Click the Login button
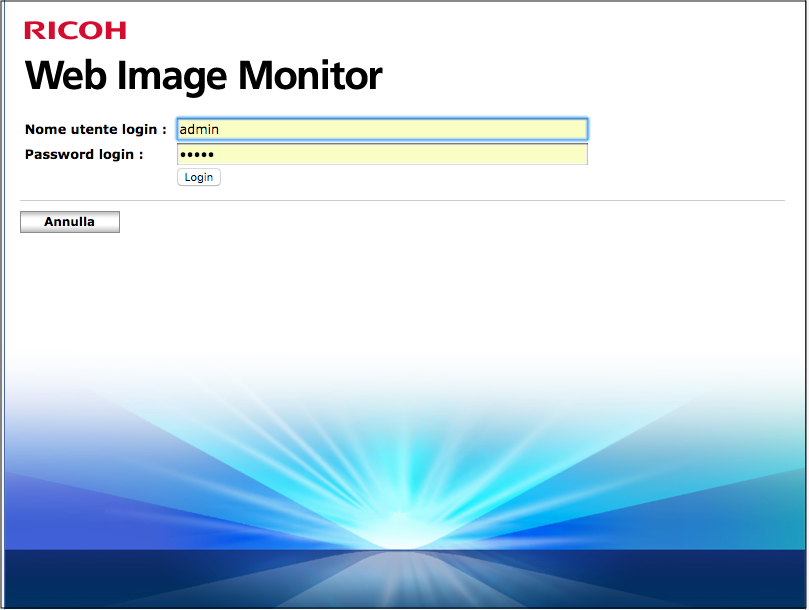 (199, 177)
